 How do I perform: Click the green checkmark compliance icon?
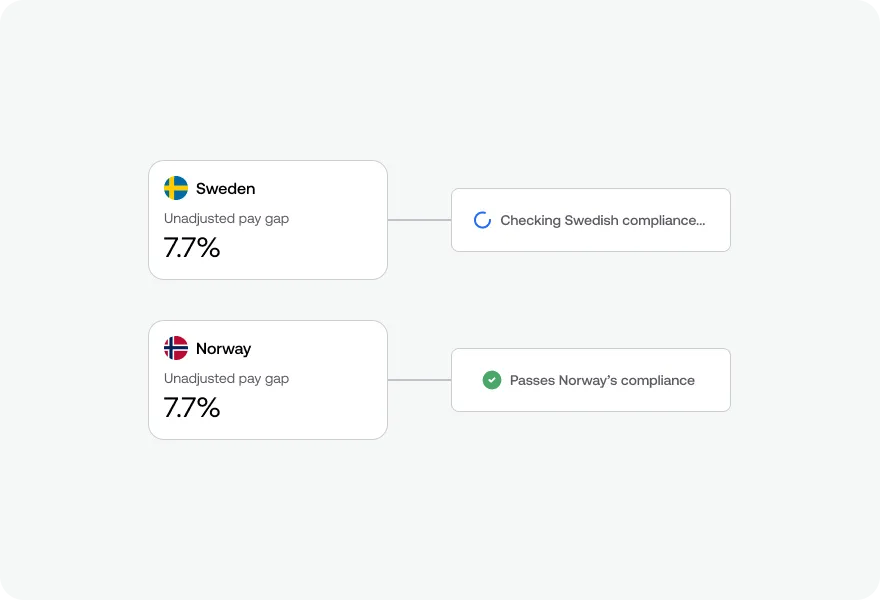click(491, 380)
